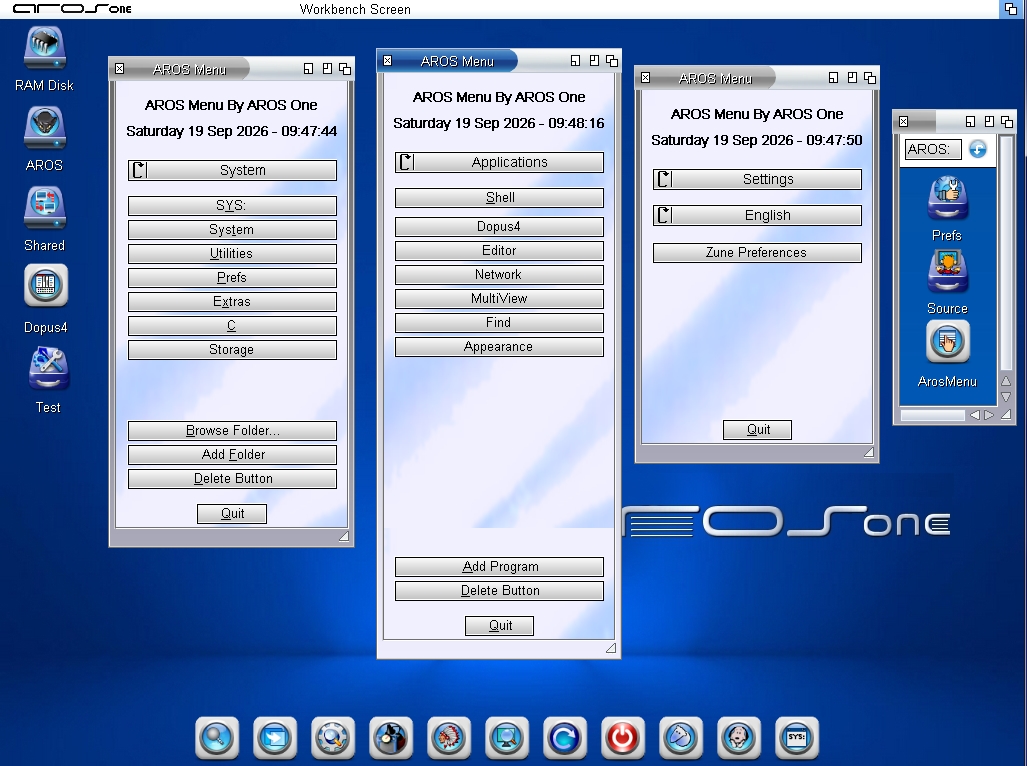Click horizontal scrollbar in drawer window
Screen dimensions: 1027x766
tap(933, 415)
